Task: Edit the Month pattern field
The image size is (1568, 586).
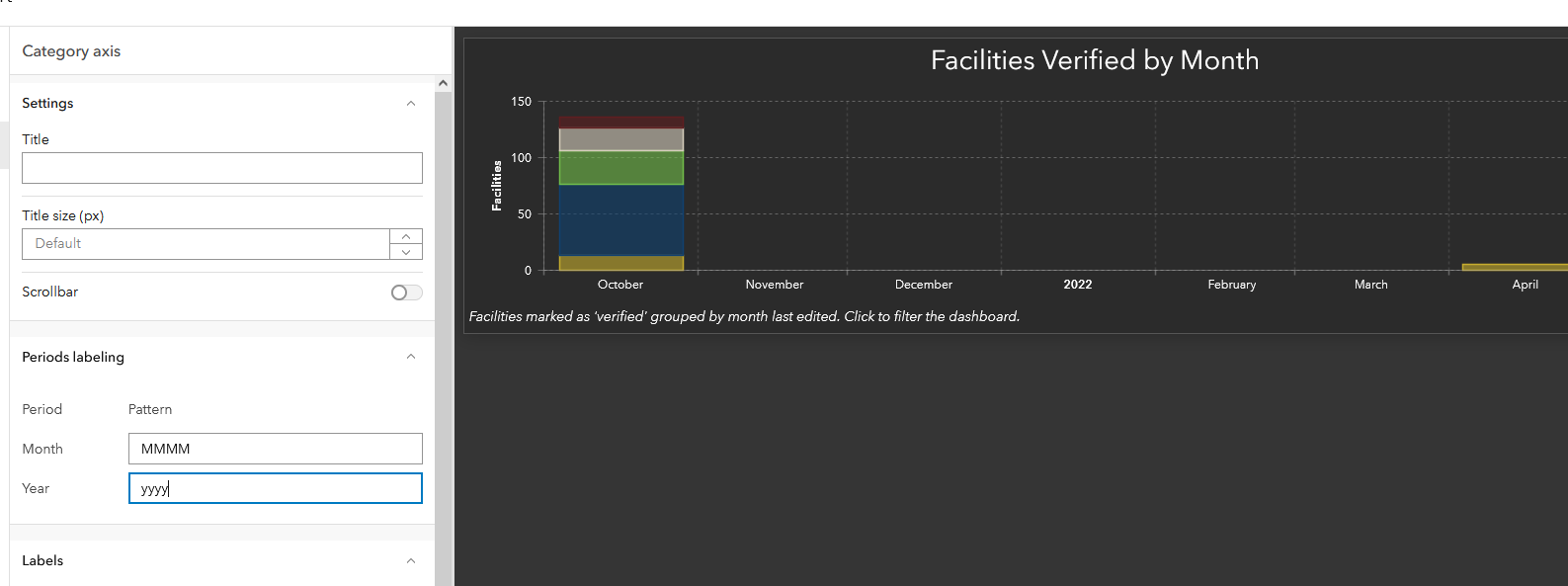Action: (275, 449)
